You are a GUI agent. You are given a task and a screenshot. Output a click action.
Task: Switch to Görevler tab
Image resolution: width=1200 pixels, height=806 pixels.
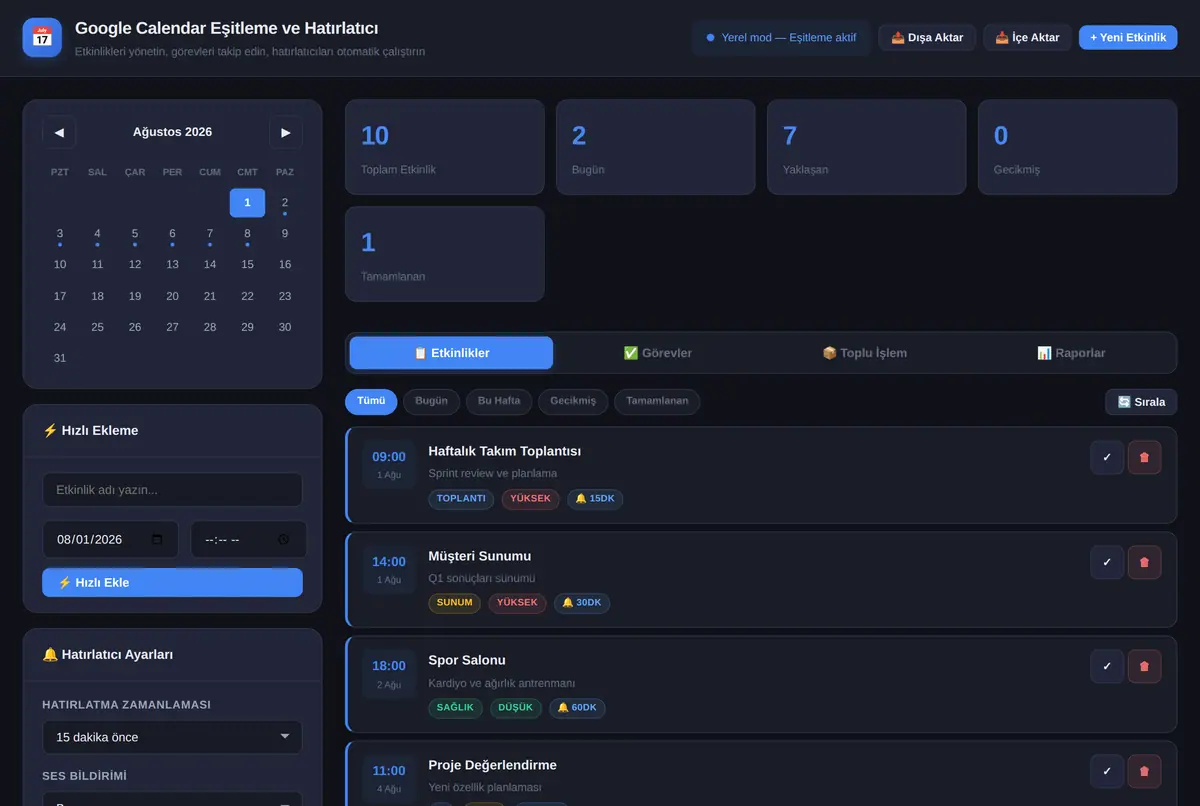tap(657, 353)
